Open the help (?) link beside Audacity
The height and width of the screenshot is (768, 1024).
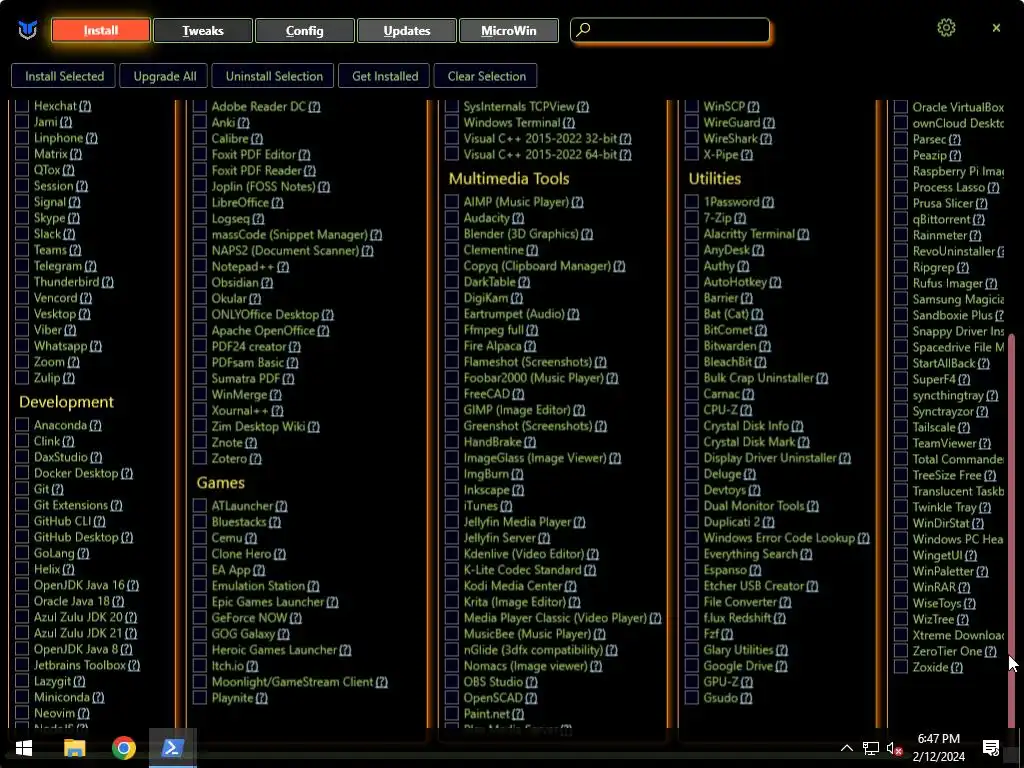coord(518,218)
